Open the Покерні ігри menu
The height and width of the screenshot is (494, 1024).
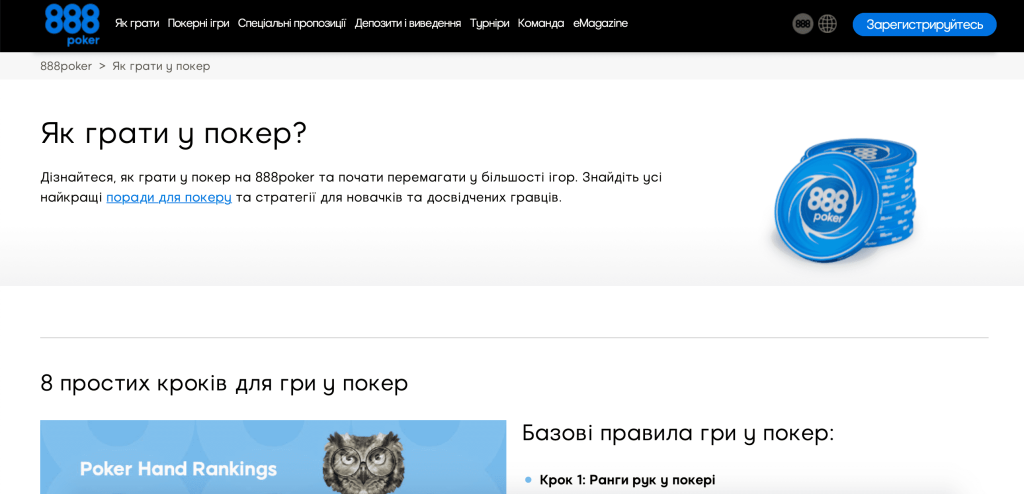199,24
